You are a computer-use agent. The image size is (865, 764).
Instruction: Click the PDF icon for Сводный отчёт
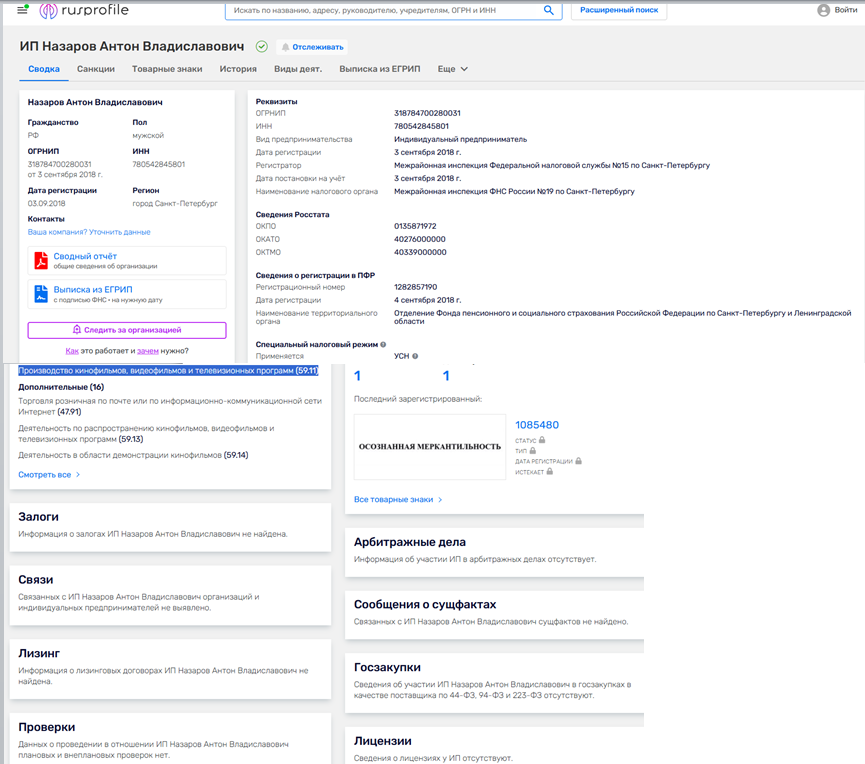point(42,261)
